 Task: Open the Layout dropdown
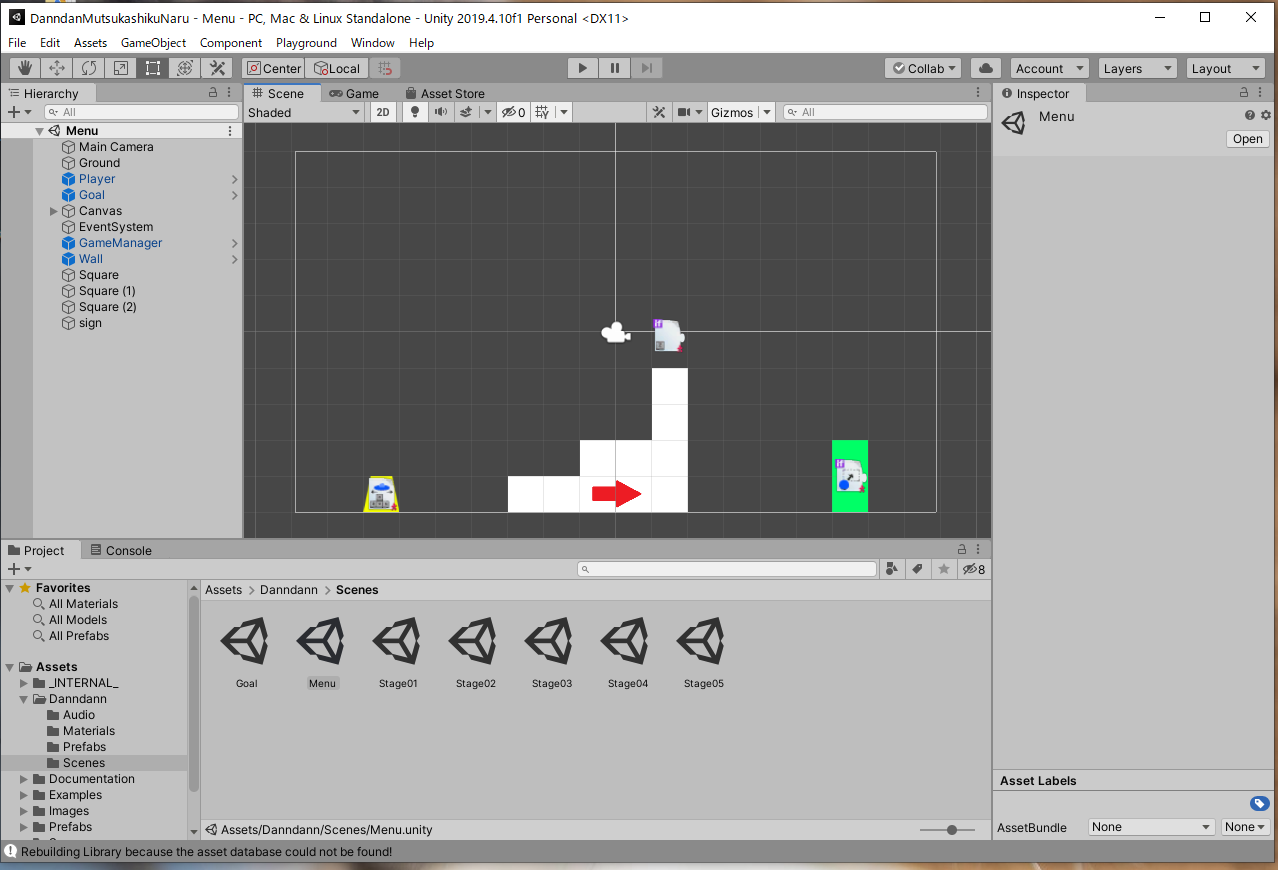pos(1226,68)
